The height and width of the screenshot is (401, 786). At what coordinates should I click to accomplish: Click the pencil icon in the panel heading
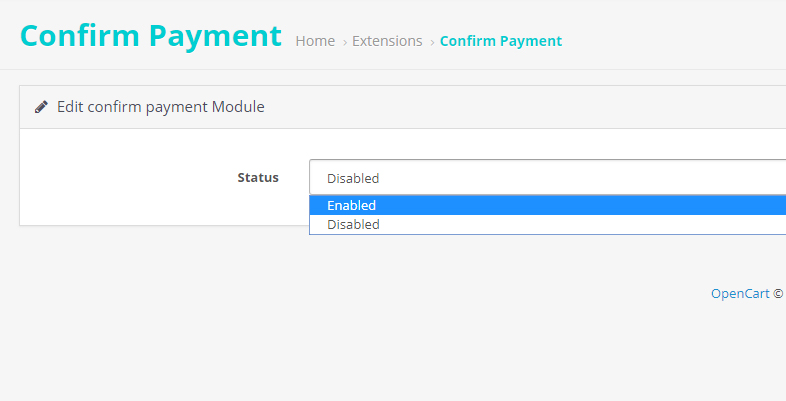click(x=41, y=106)
